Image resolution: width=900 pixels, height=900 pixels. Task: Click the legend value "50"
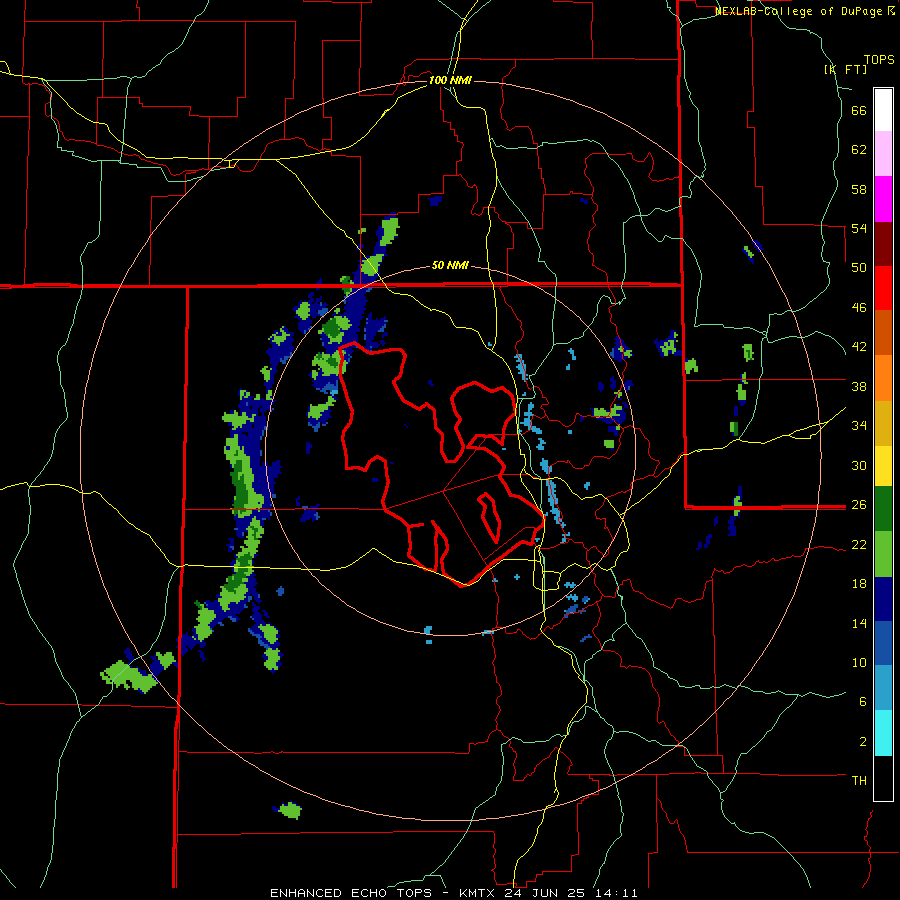[x=859, y=267]
